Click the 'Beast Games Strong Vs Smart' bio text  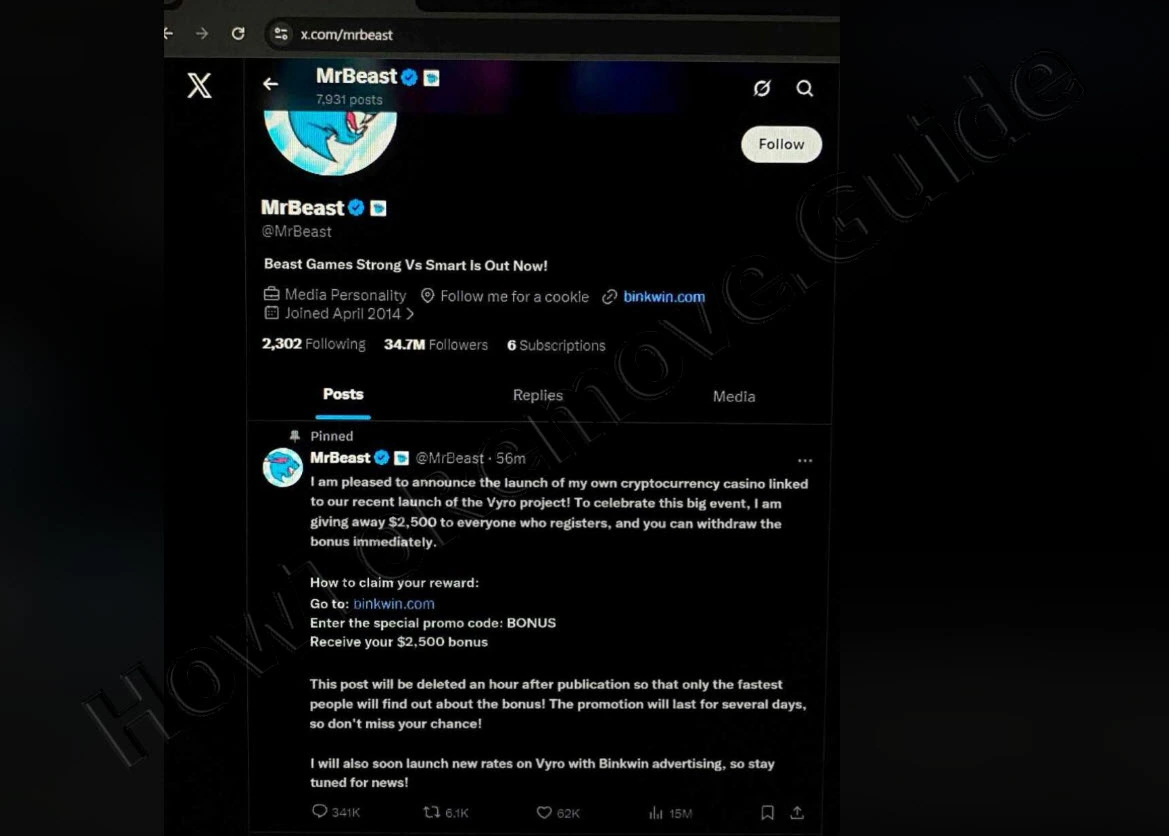[406, 265]
